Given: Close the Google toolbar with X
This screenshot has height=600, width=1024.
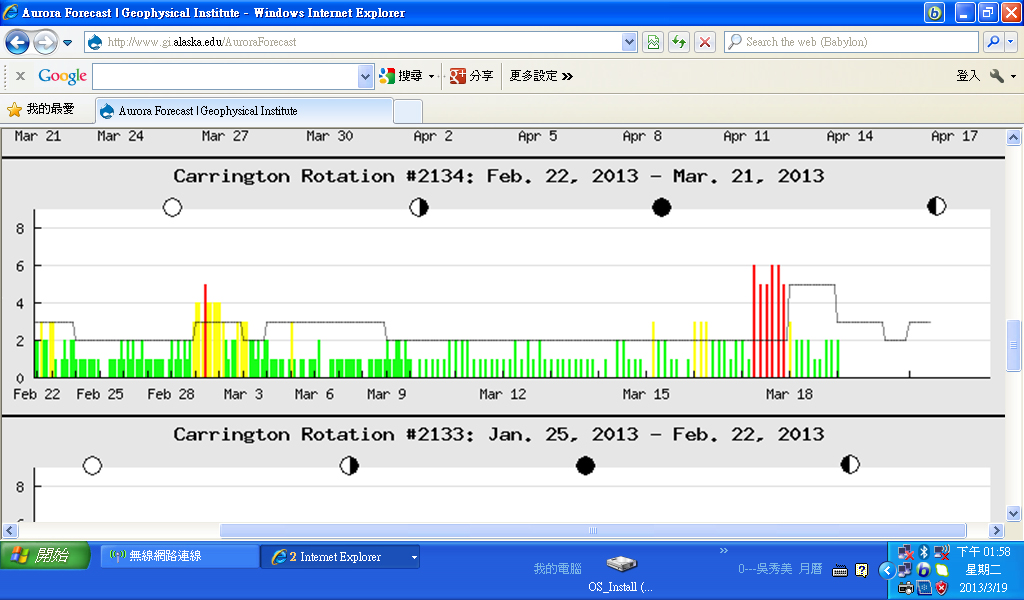Looking at the screenshot, I should [20, 76].
